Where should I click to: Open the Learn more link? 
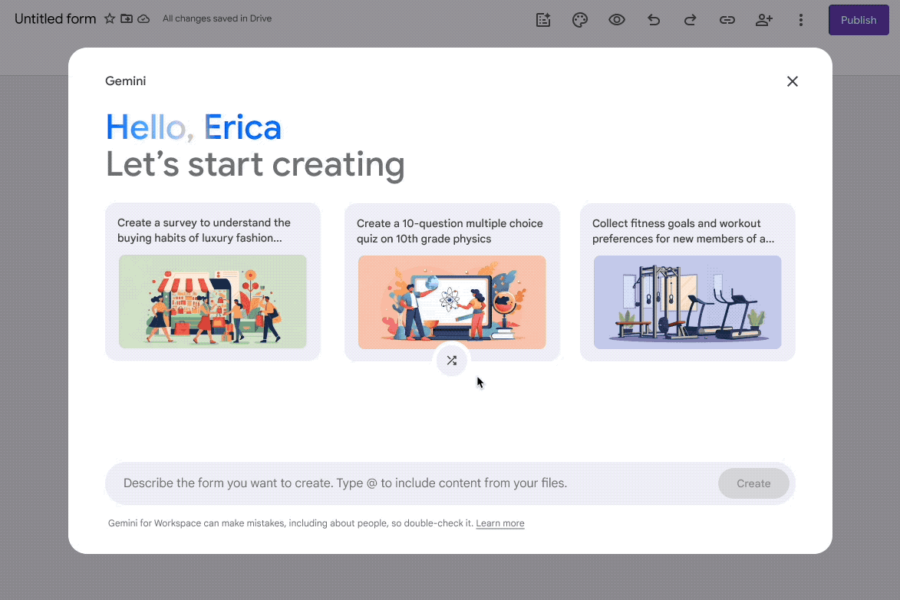[x=500, y=523]
